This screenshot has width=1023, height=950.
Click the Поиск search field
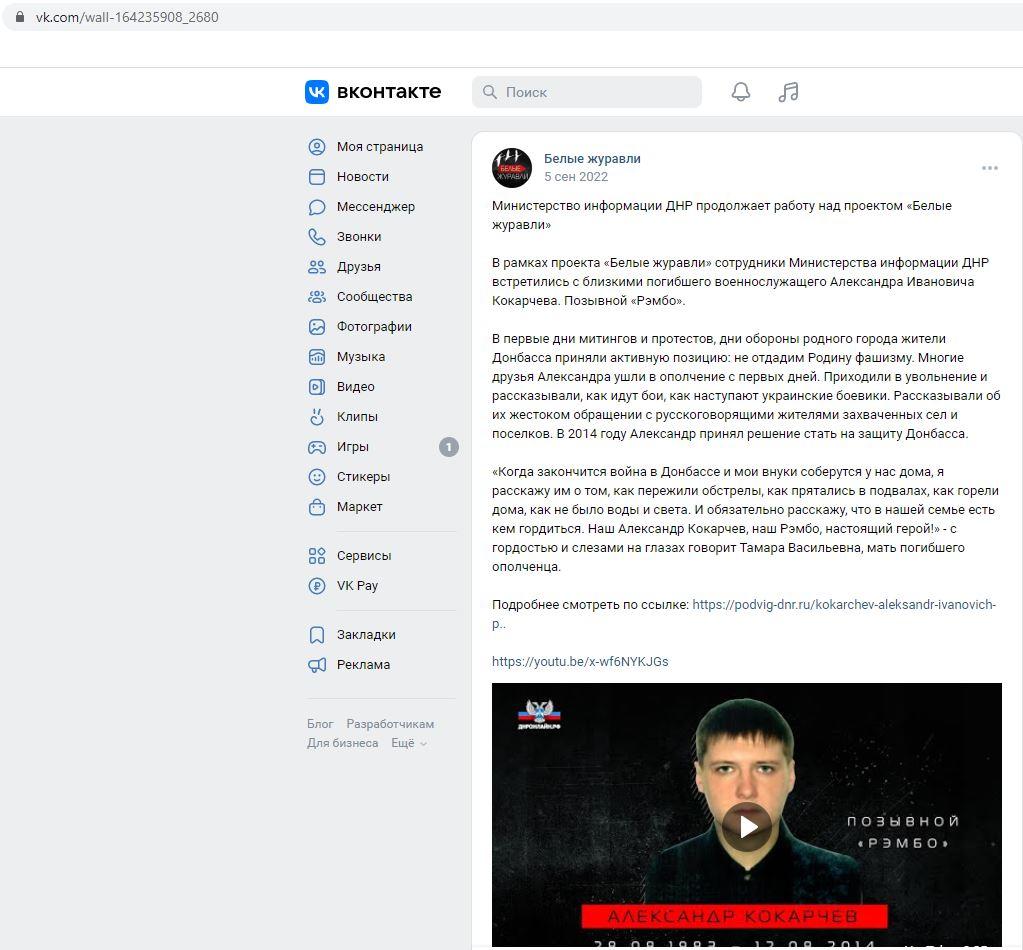587,92
